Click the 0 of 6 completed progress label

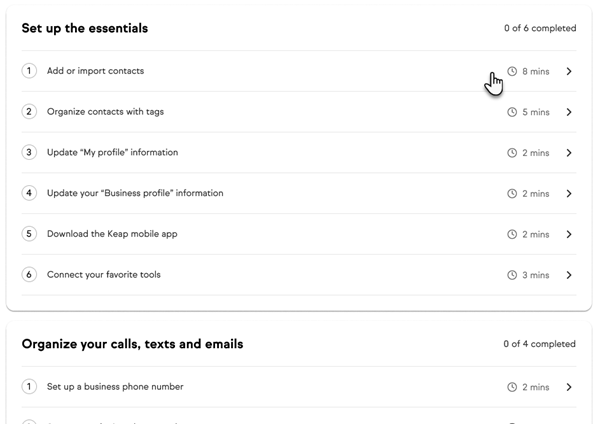tap(540, 29)
